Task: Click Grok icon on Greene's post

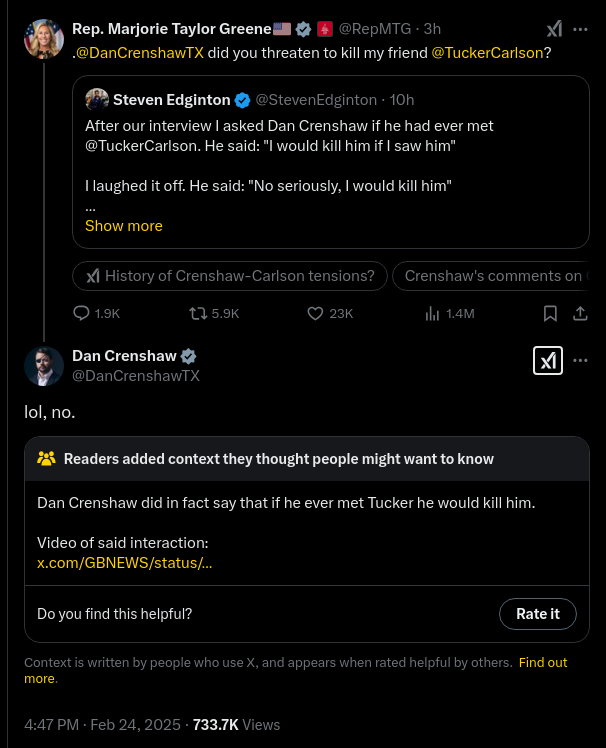Action: [x=553, y=30]
